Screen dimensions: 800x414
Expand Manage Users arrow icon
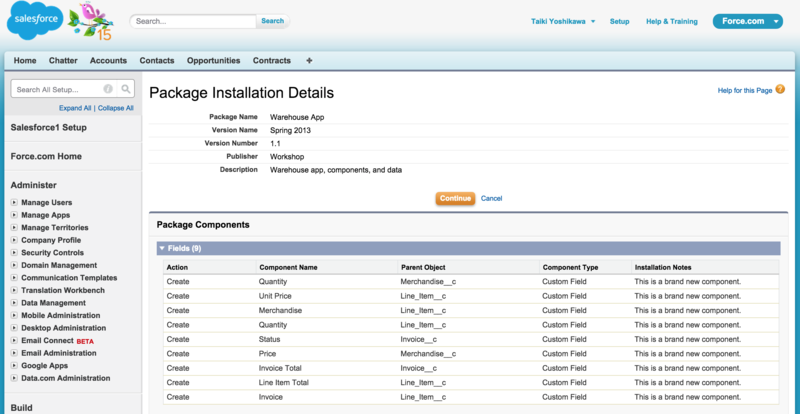coord(14,203)
